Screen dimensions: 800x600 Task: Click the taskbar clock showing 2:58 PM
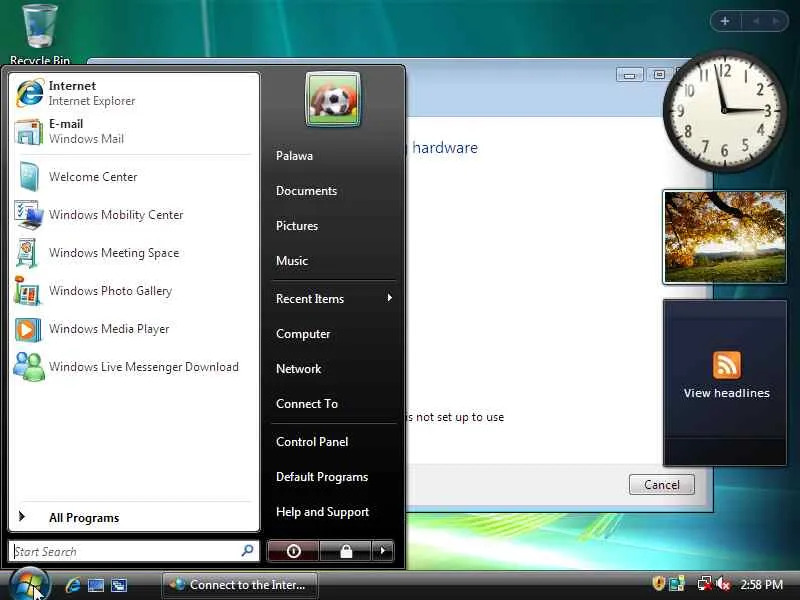pyautogui.click(x=761, y=584)
